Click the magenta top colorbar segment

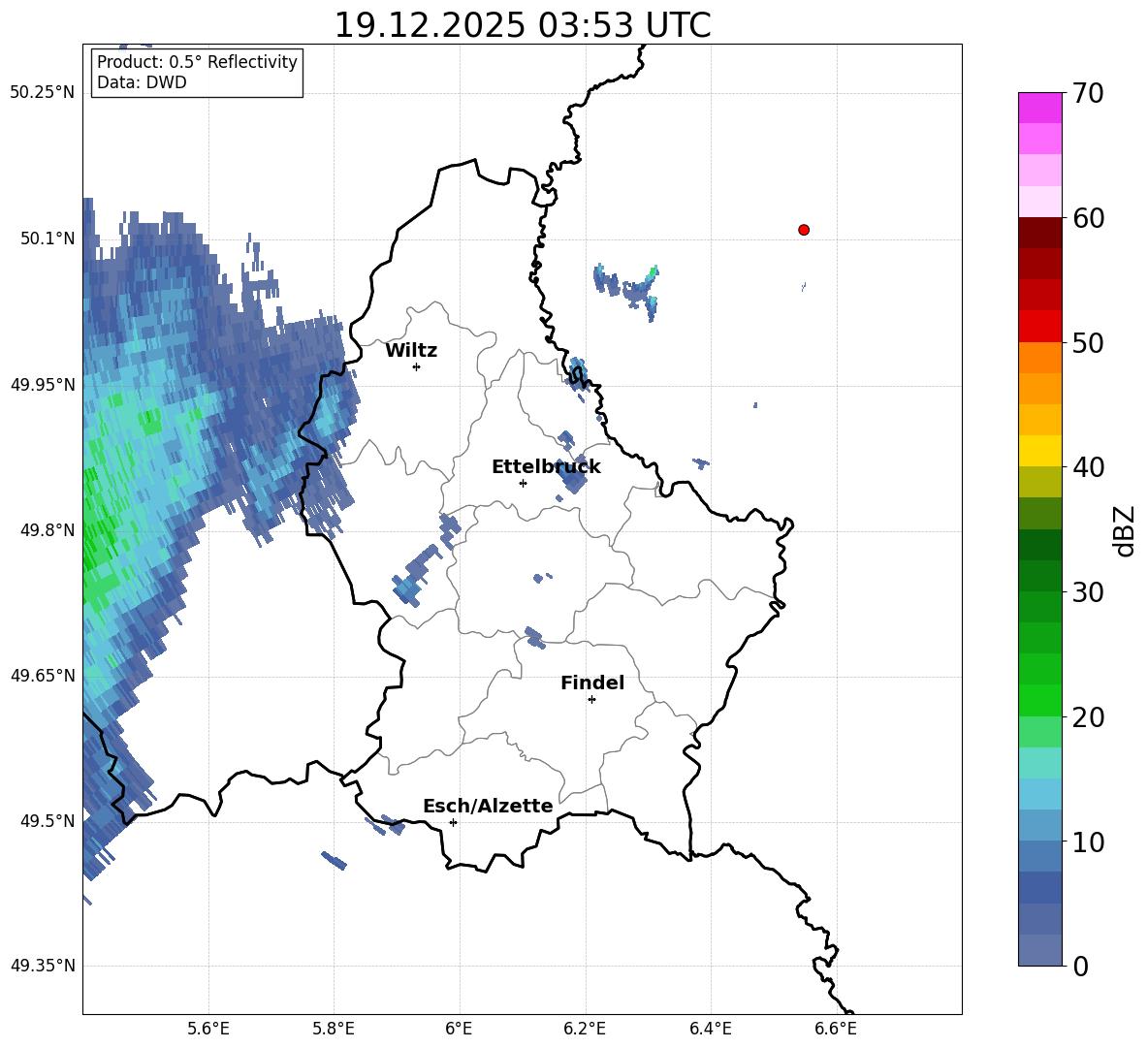(1039, 108)
